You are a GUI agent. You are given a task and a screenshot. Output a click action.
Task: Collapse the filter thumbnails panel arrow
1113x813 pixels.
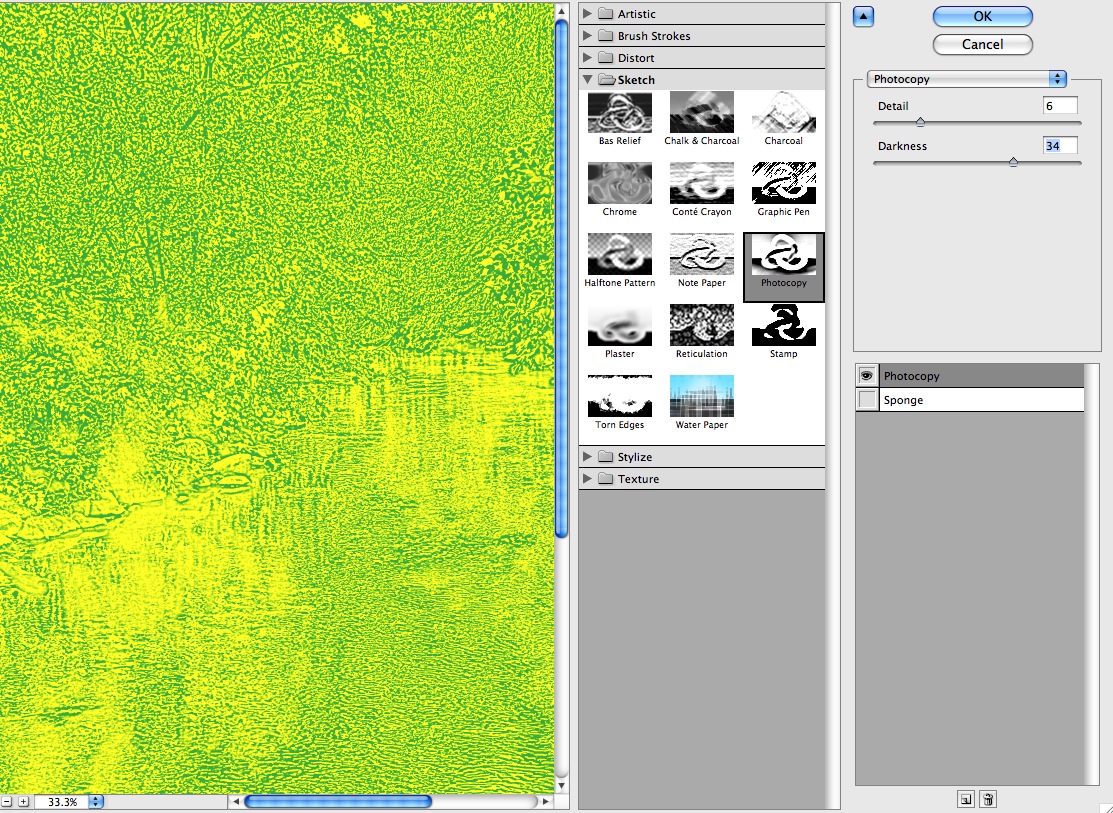[x=864, y=15]
